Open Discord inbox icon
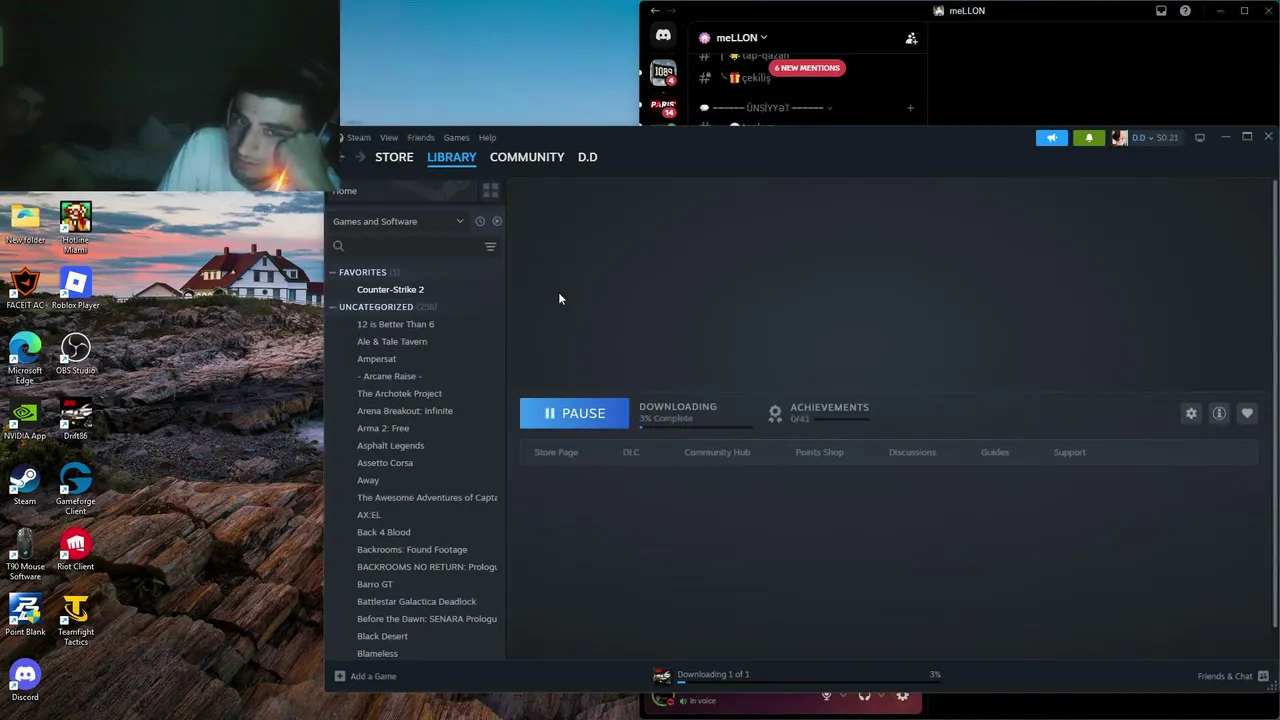 coord(1161,11)
